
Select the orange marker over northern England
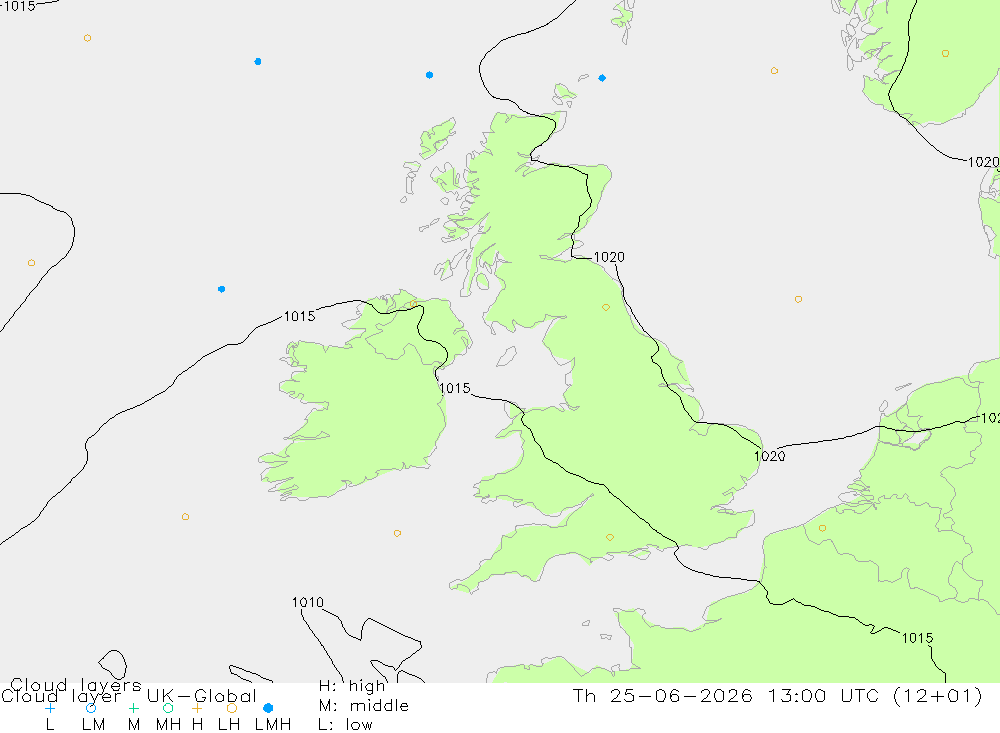point(606,307)
